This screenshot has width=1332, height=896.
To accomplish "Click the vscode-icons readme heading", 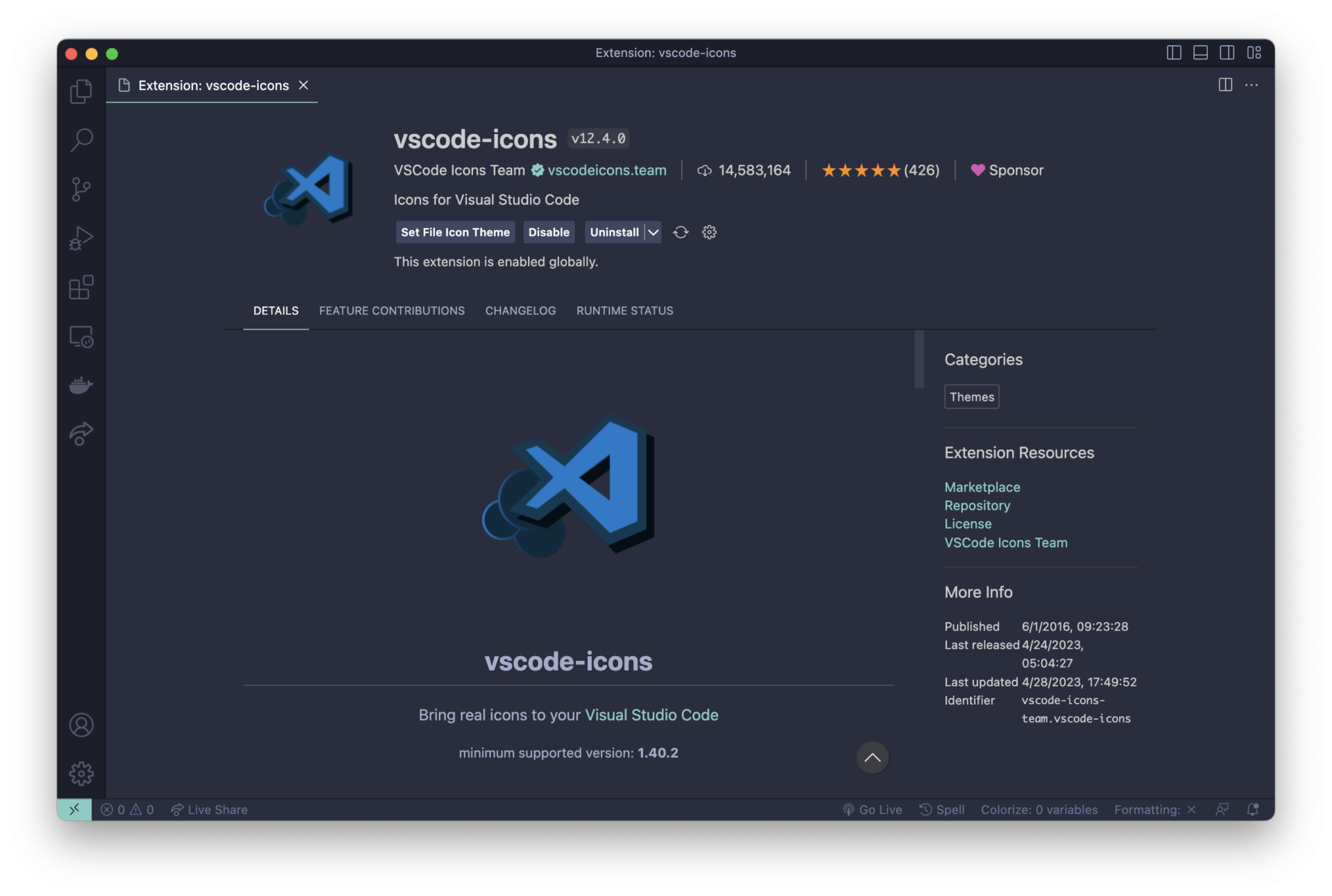I will click(568, 661).
